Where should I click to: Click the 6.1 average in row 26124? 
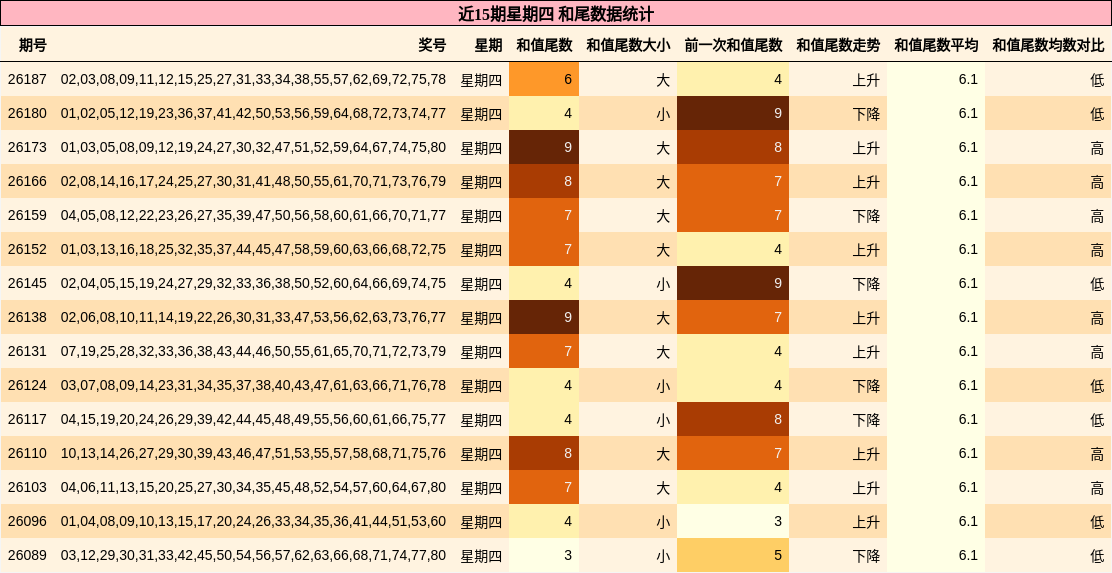968,386
